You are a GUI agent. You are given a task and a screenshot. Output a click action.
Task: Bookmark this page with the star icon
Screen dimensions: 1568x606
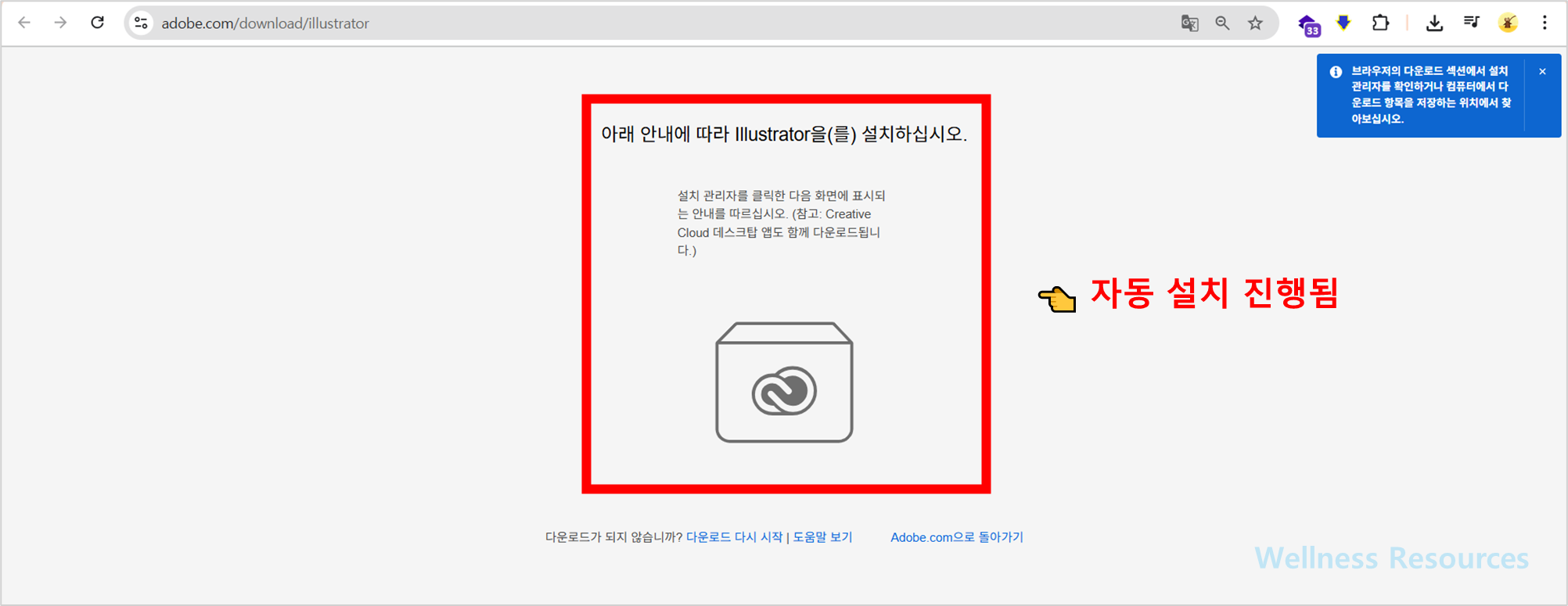click(x=1255, y=23)
